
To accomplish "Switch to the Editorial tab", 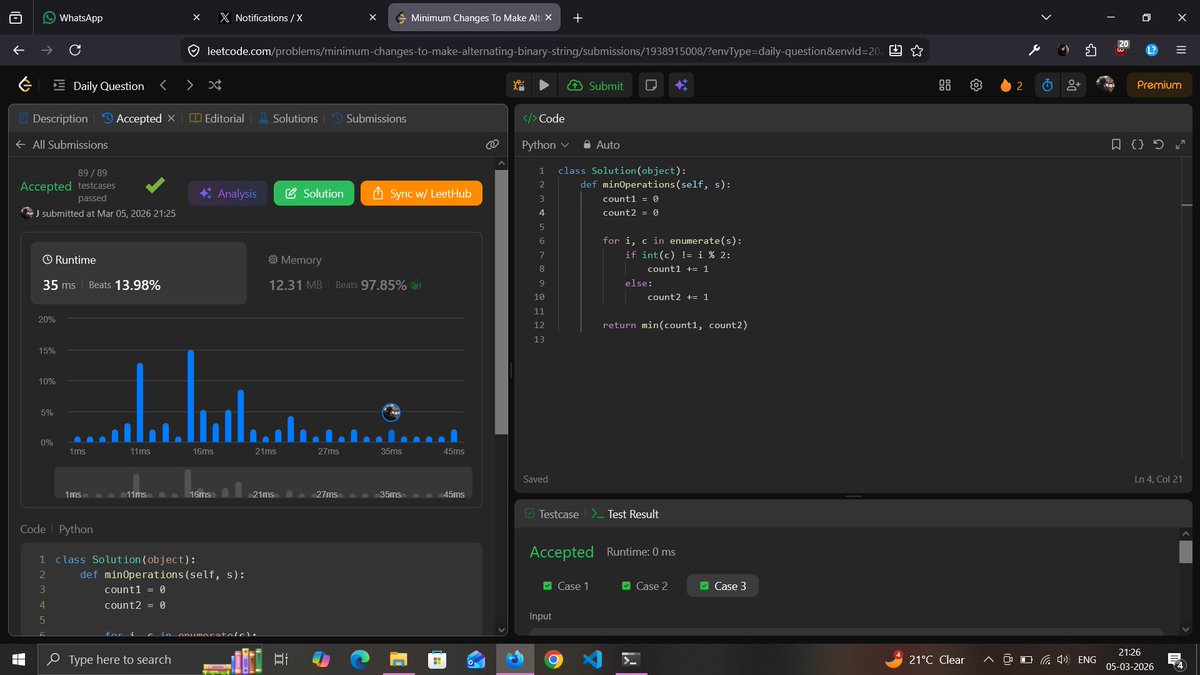I will 216,118.
